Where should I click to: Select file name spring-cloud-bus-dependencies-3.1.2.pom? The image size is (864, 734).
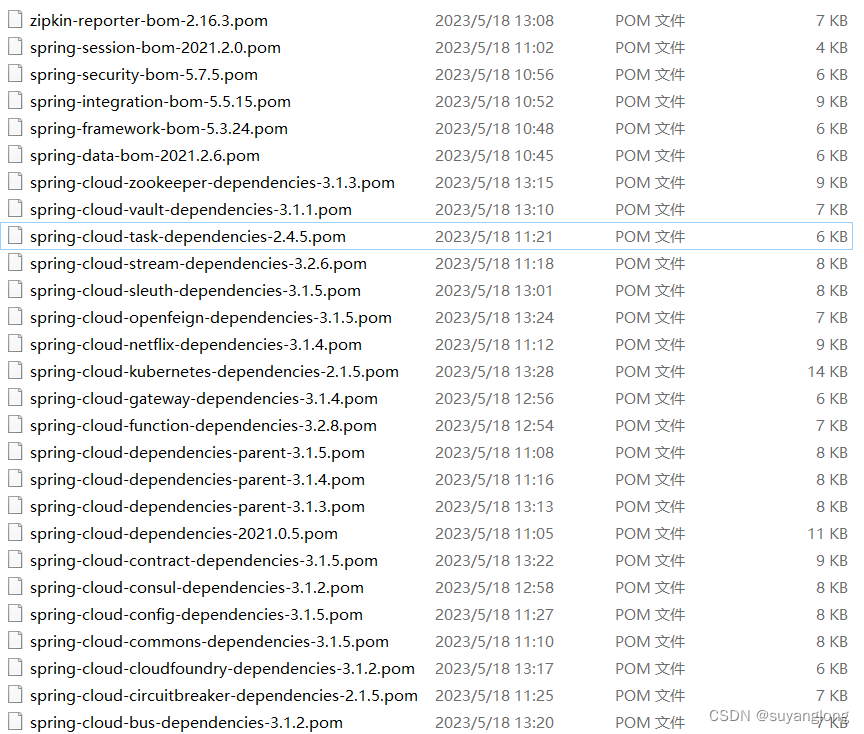[186, 723]
